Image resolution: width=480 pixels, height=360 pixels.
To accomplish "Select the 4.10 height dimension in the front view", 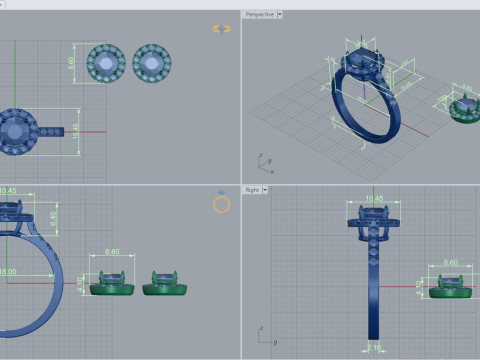I will pyautogui.click(x=80, y=284).
